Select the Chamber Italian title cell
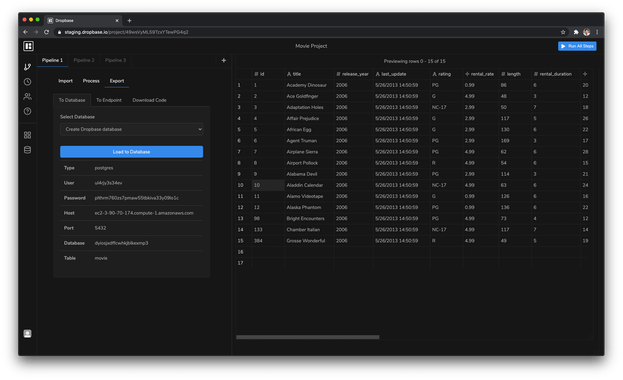 (x=309, y=230)
